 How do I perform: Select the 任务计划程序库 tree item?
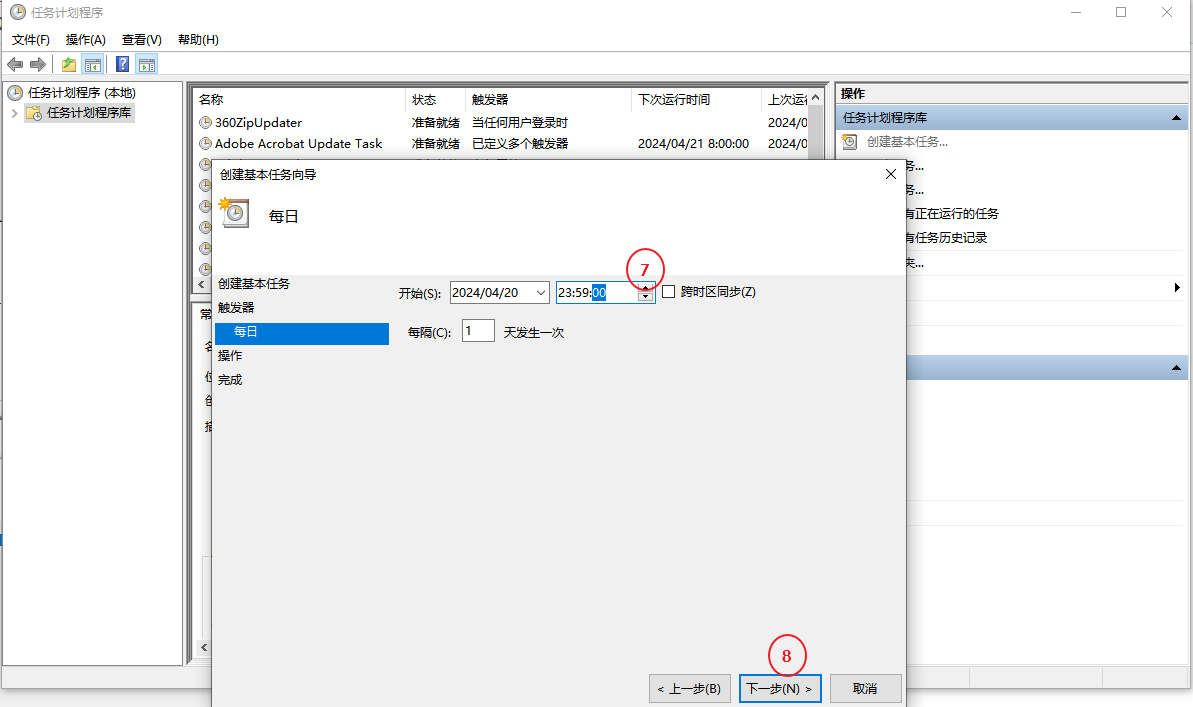point(89,113)
